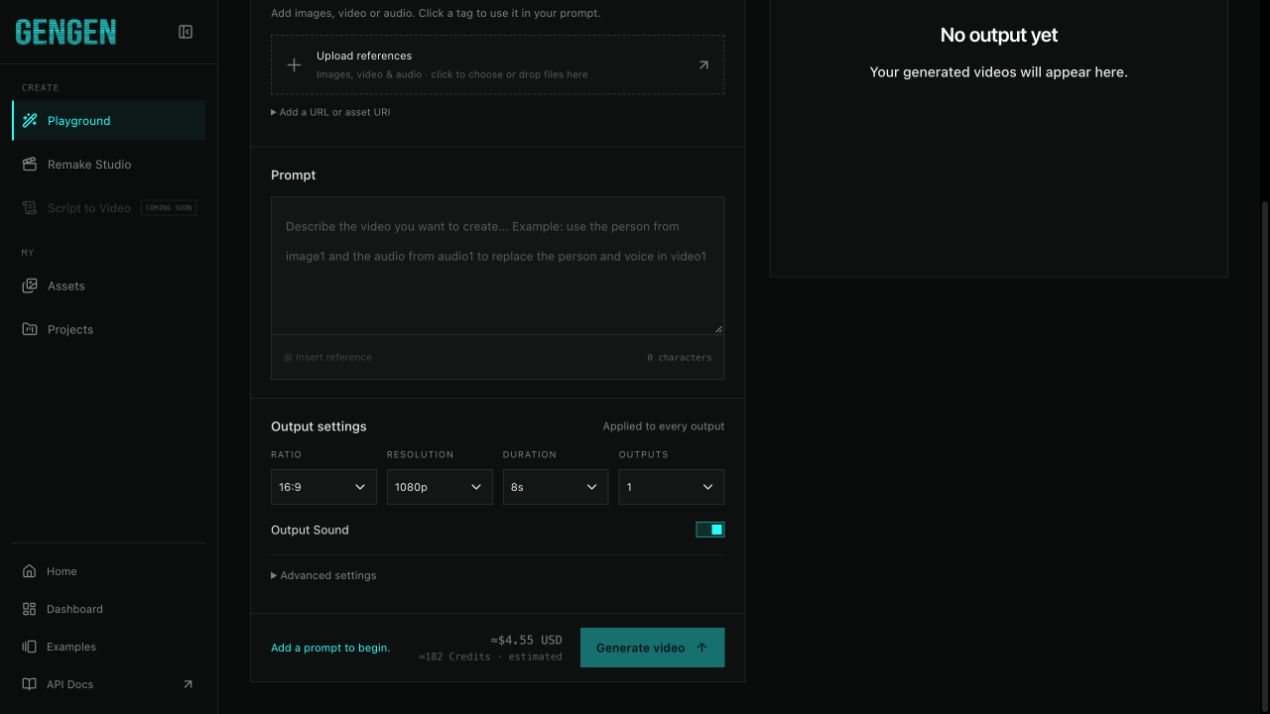Viewport: 1270px width, 714px height.
Task: Click the external link arrow beside API Docs
Action: [x=187, y=685]
